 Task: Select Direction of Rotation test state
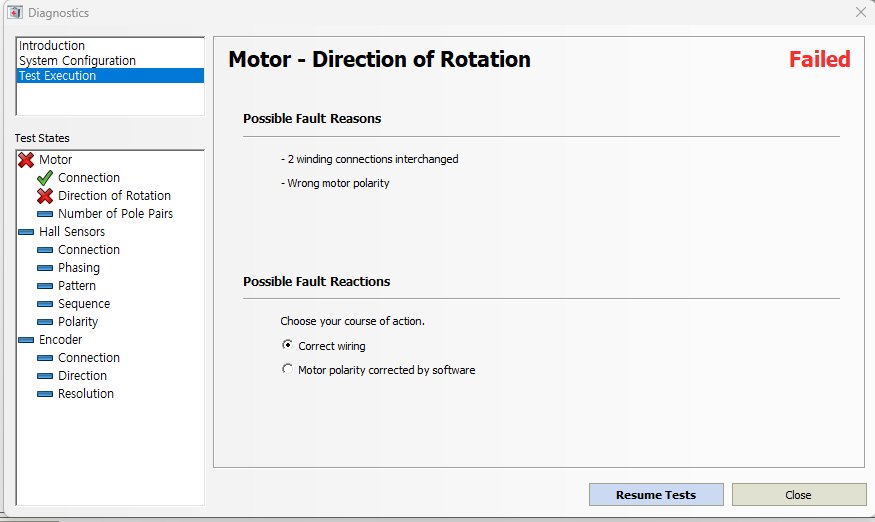(x=114, y=195)
